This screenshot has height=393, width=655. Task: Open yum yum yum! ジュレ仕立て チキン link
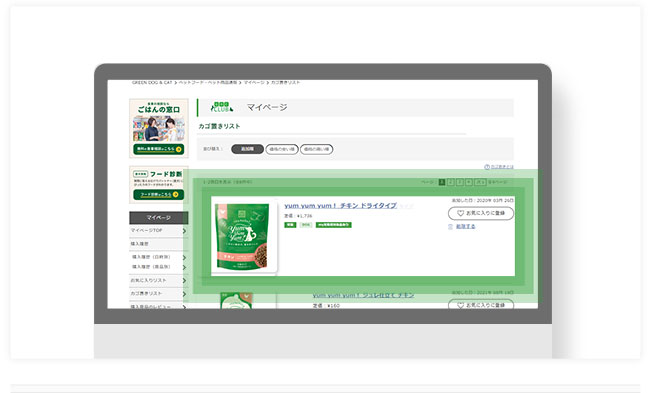coord(363,295)
